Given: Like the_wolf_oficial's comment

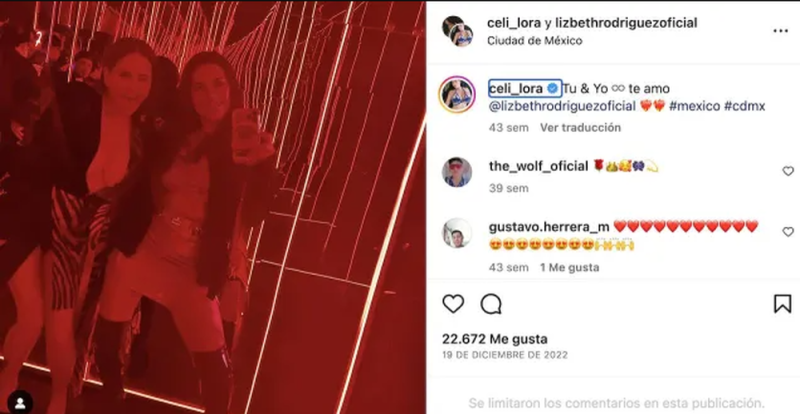Looking at the screenshot, I should [x=788, y=172].
